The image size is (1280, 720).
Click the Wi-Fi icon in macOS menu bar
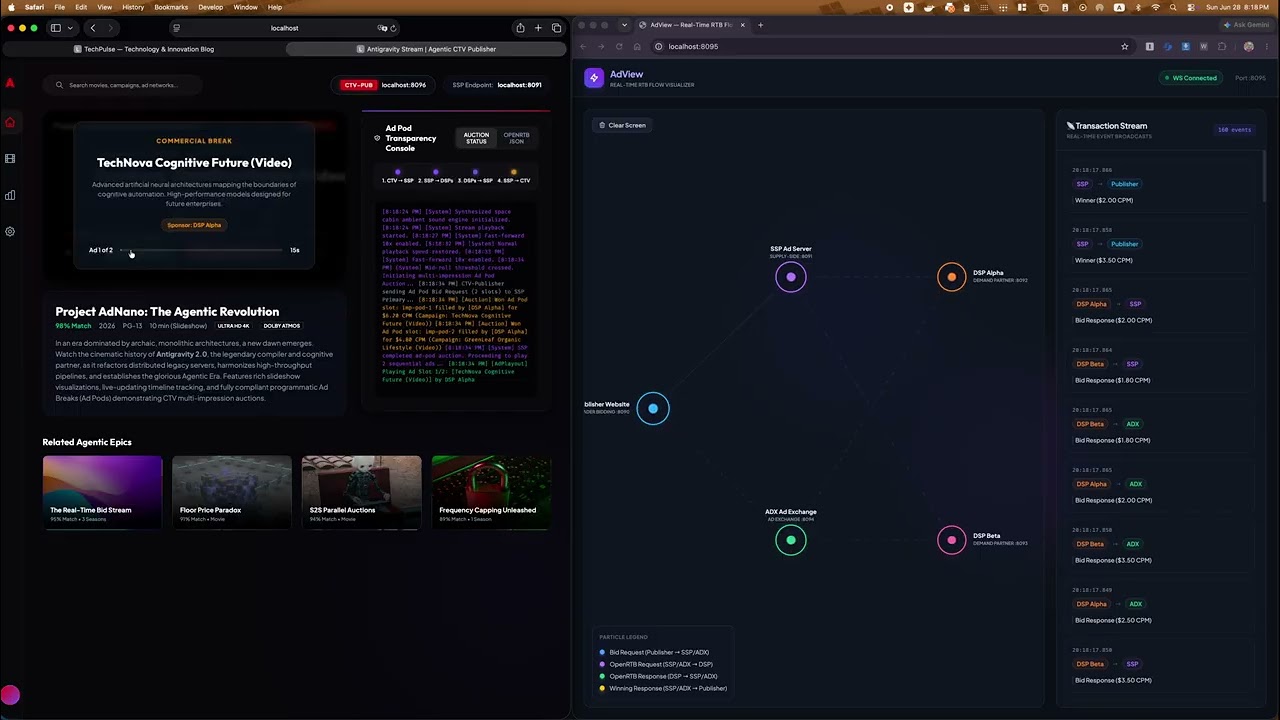pos(1156,7)
